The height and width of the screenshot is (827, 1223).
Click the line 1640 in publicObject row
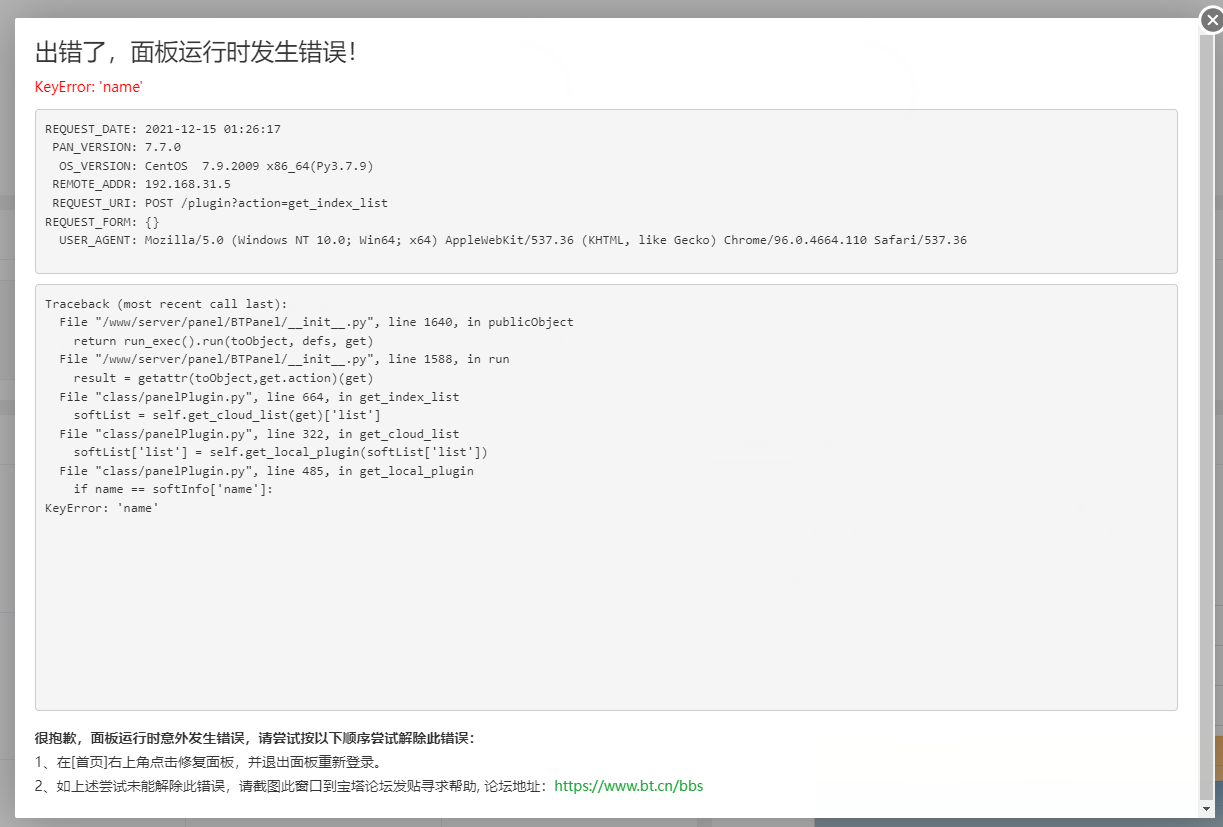(x=316, y=322)
